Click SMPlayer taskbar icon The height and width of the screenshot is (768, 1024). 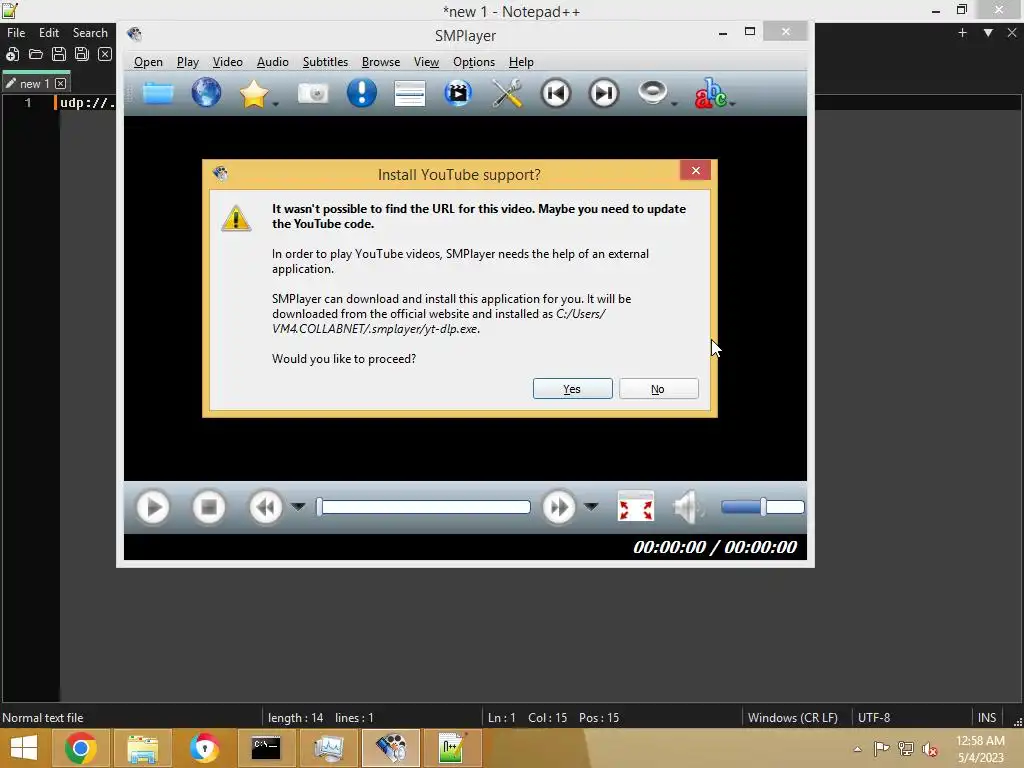click(x=391, y=748)
